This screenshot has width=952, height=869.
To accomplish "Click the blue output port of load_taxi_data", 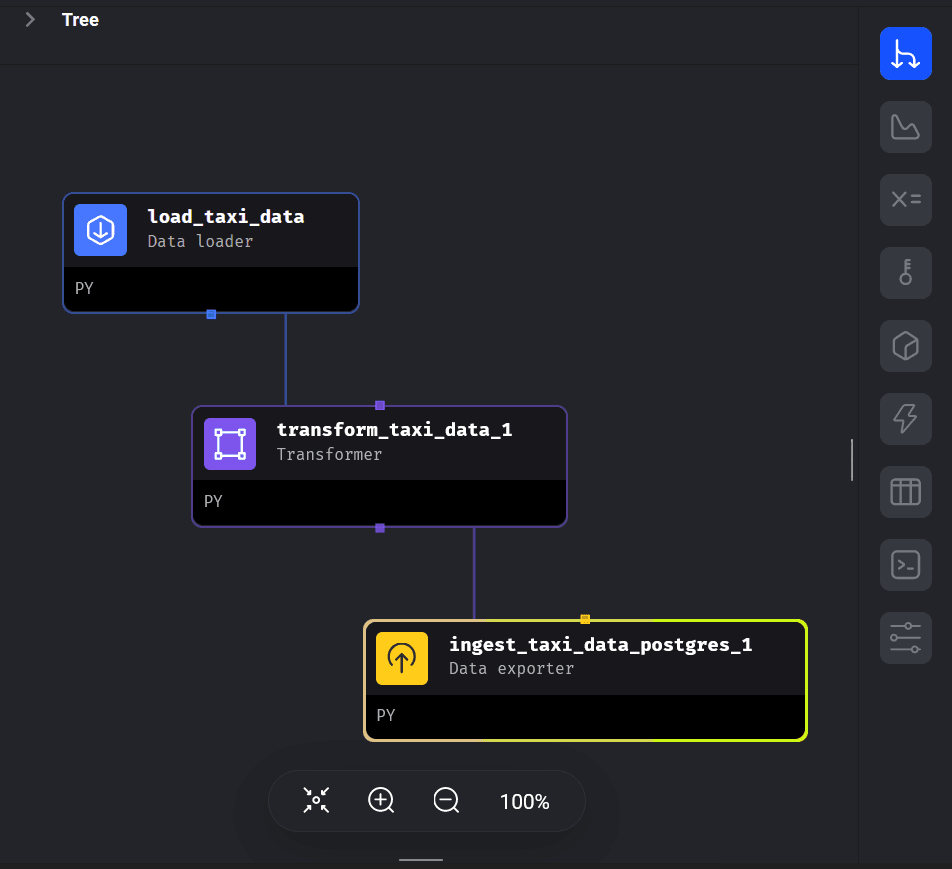I will pyautogui.click(x=211, y=314).
